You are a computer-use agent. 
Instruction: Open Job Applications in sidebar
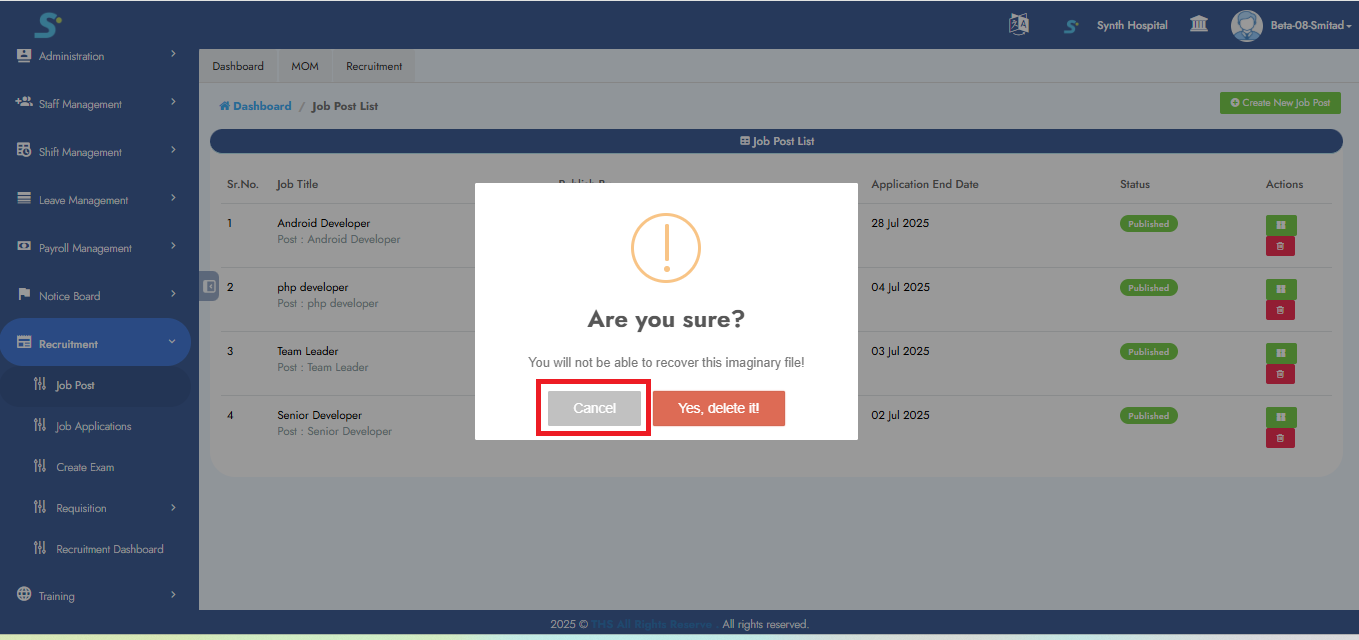point(93,426)
